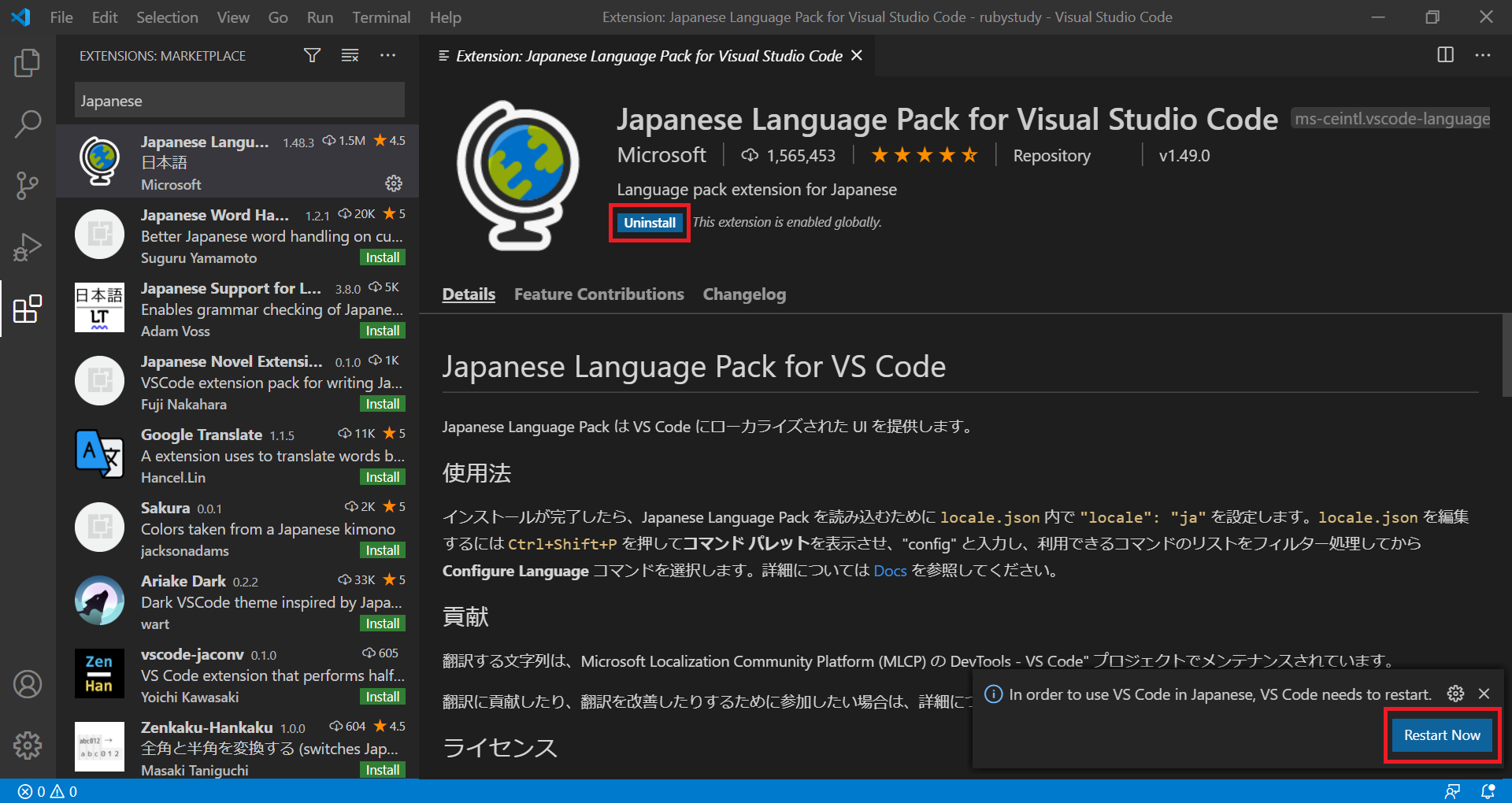Image resolution: width=1512 pixels, height=803 pixels.
Task: Open Views and More Actions ellipsis menu
Action: (387, 55)
